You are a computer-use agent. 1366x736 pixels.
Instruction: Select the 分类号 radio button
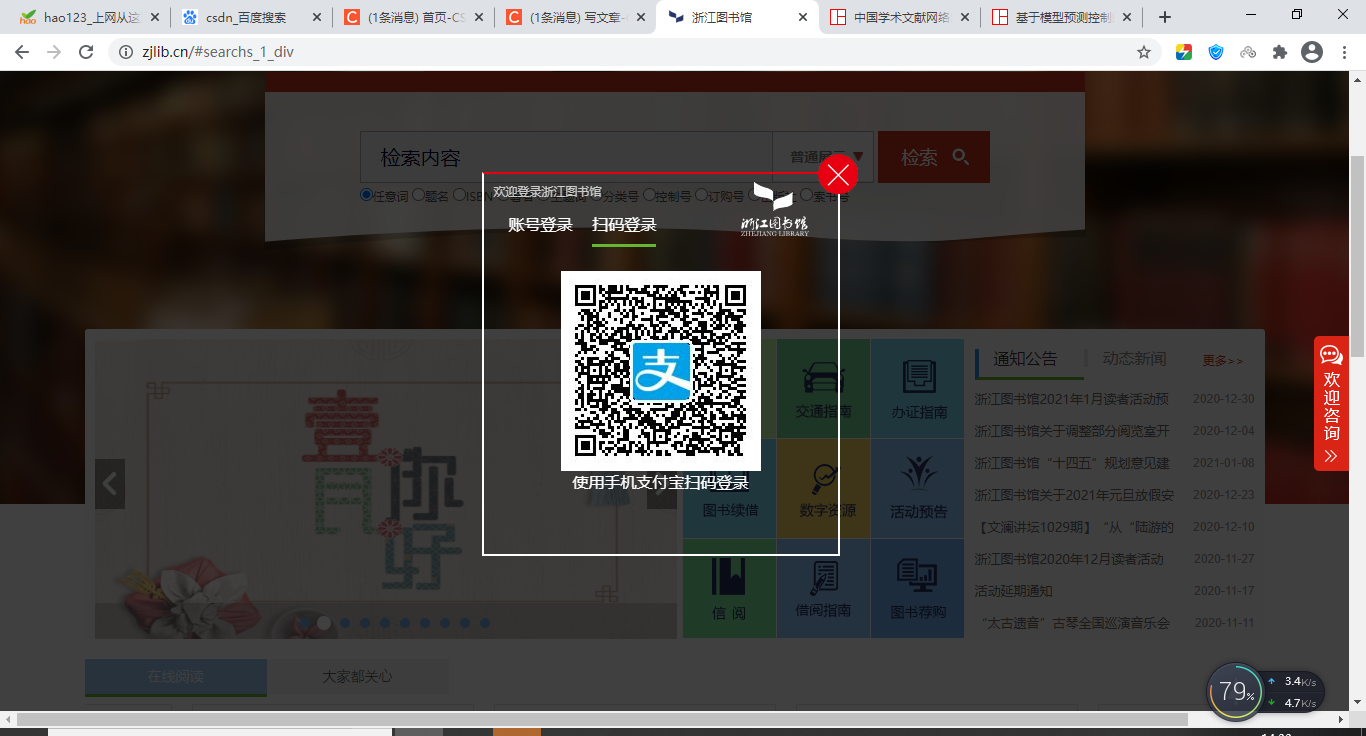click(597, 196)
